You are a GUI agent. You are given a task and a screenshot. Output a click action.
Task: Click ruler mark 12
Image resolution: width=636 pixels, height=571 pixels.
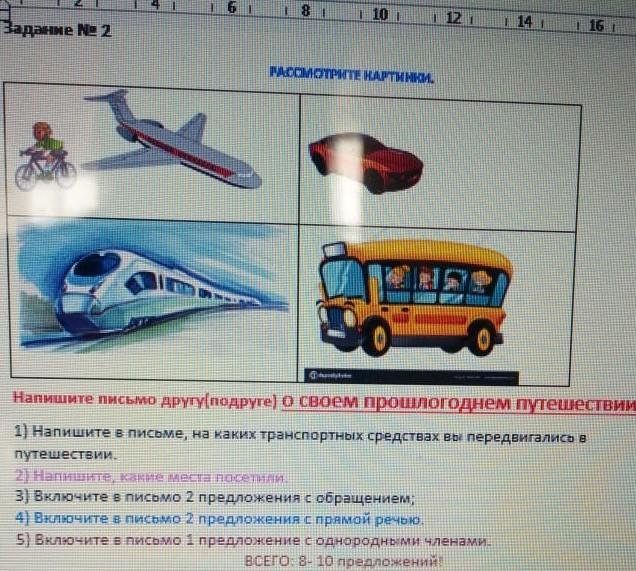[x=453, y=18]
